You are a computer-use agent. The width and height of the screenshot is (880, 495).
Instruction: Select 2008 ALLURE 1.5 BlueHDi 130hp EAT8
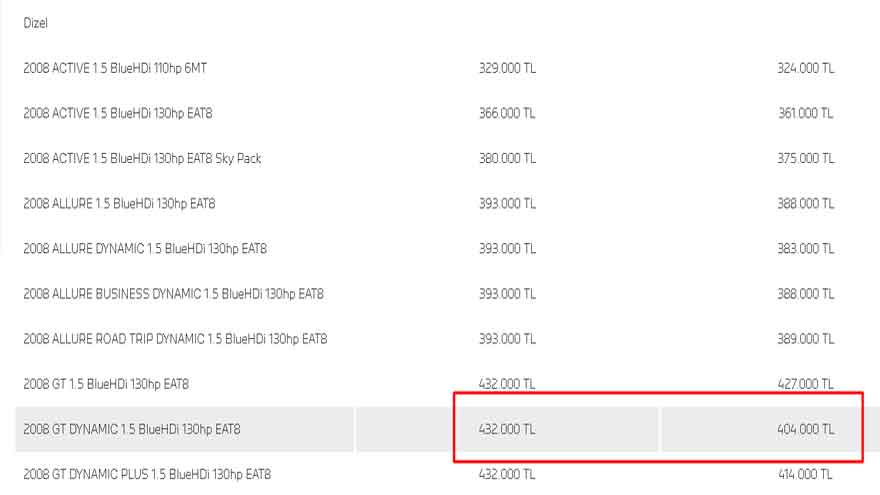tap(119, 204)
